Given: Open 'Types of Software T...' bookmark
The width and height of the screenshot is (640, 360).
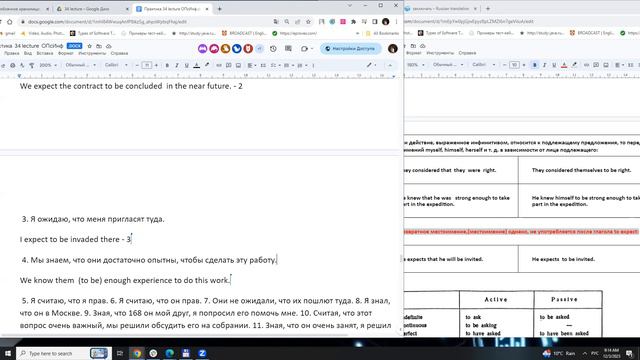Looking at the screenshot, I should [93, 33].
